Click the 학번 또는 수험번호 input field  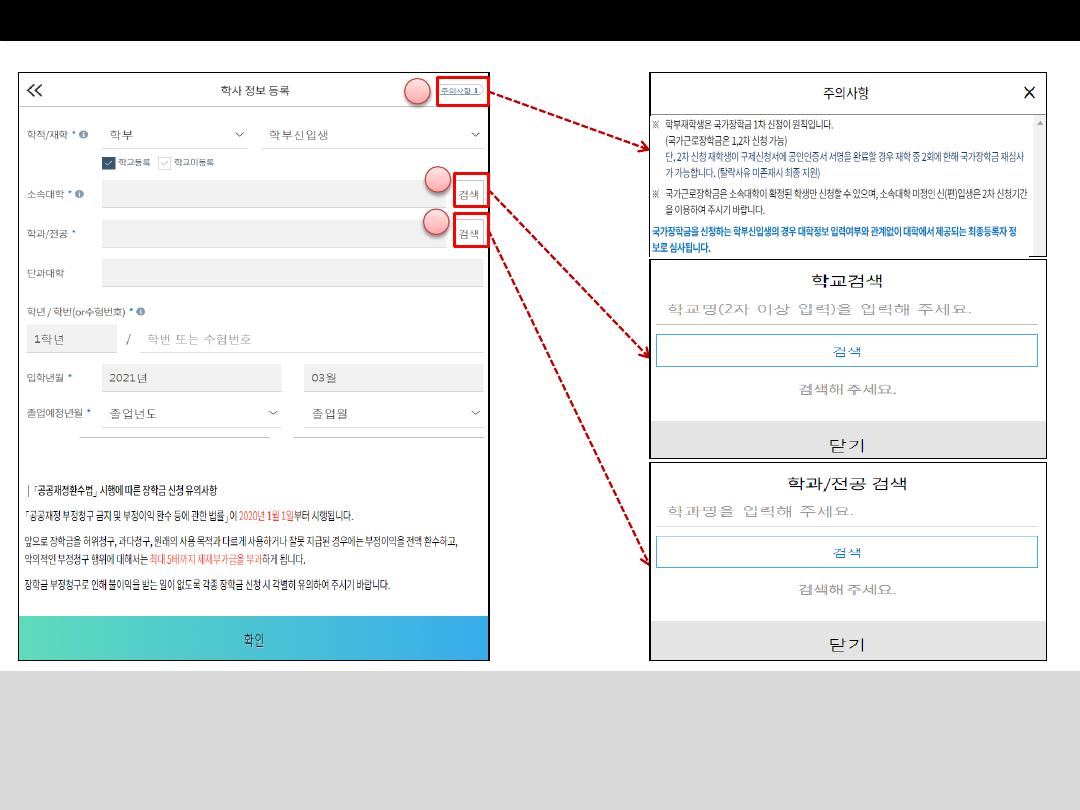[311, 339]
